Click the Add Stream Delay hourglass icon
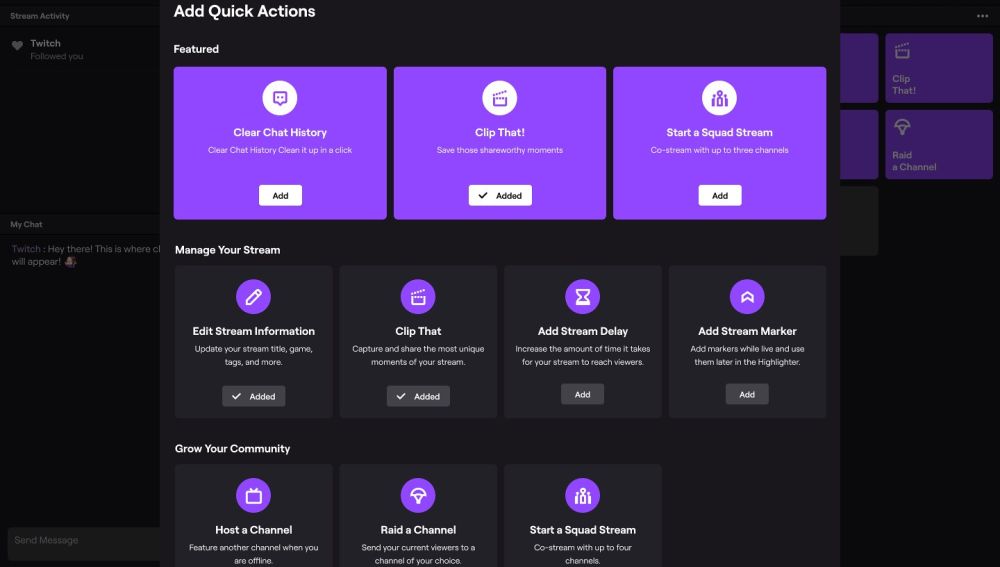The height and width of the screenshot is (567, 1000). (x=582, y=297)
